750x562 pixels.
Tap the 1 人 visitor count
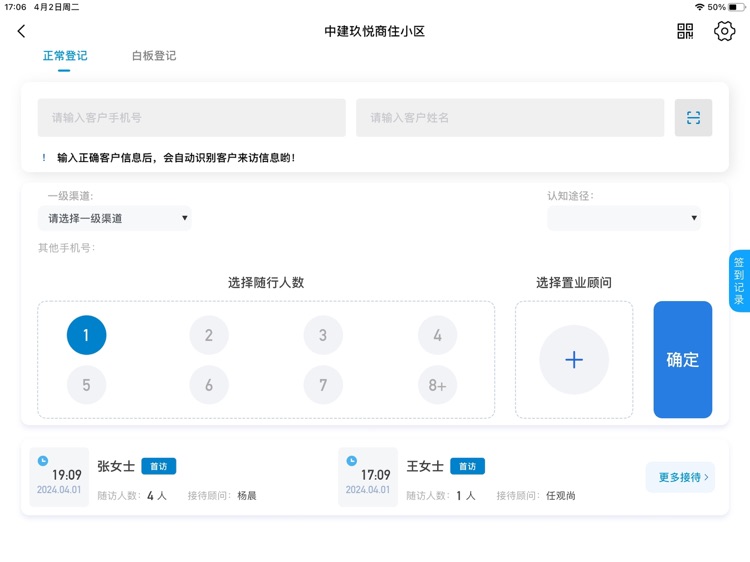(x=465, y=496)
